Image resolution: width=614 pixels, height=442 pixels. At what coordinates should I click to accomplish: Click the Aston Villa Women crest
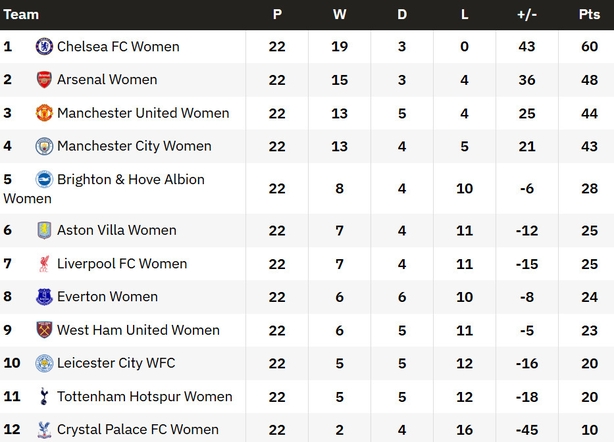[44, 230]
